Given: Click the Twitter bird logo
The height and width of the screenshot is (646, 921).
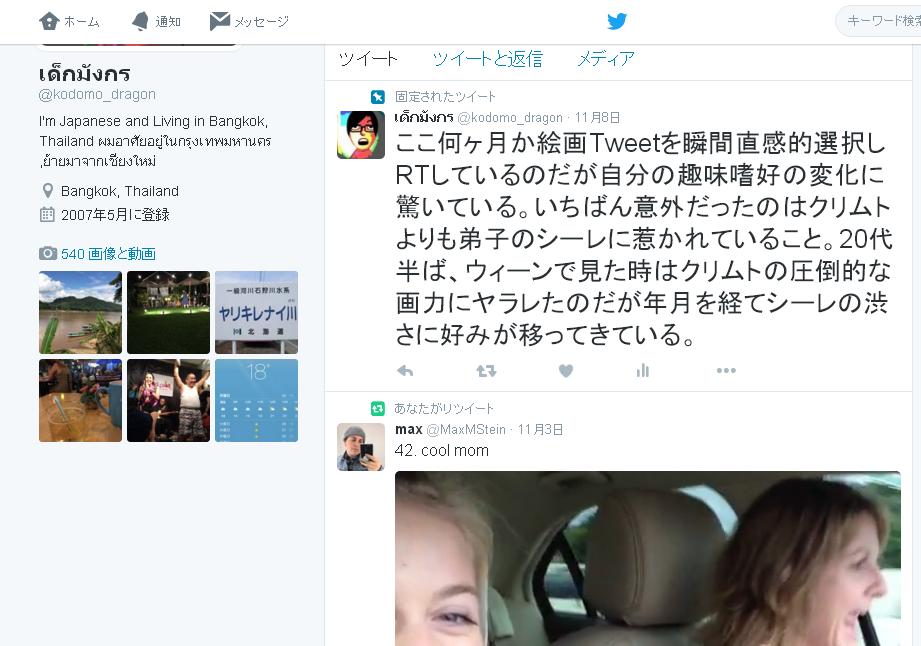Looking at the screenshot, I should point(617,21).
